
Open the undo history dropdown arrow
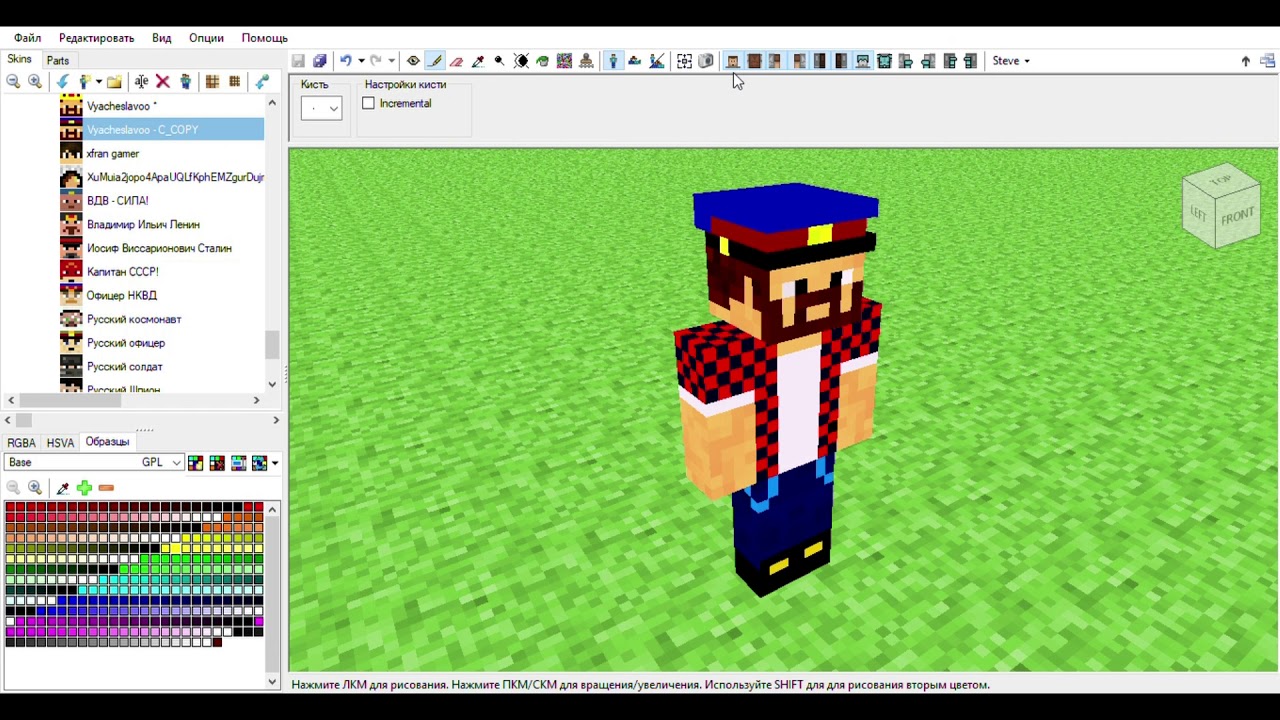361,61
